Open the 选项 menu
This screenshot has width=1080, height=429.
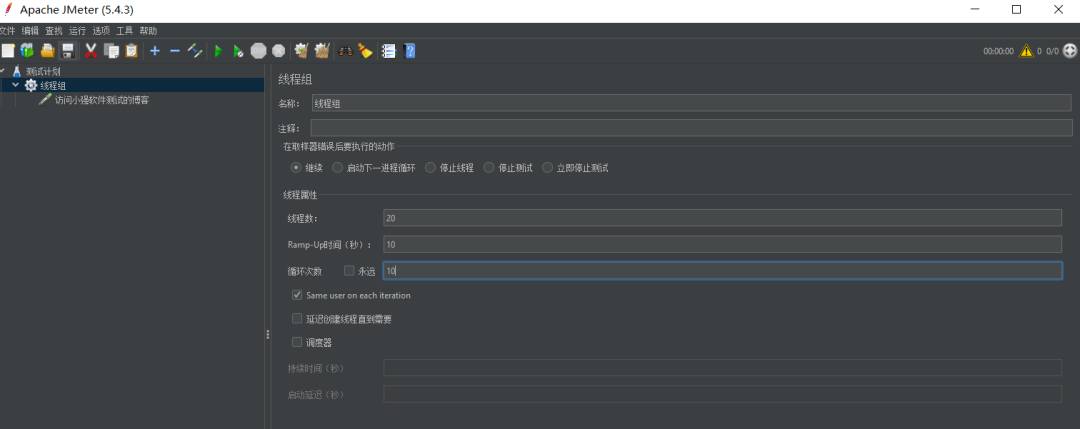101,30
